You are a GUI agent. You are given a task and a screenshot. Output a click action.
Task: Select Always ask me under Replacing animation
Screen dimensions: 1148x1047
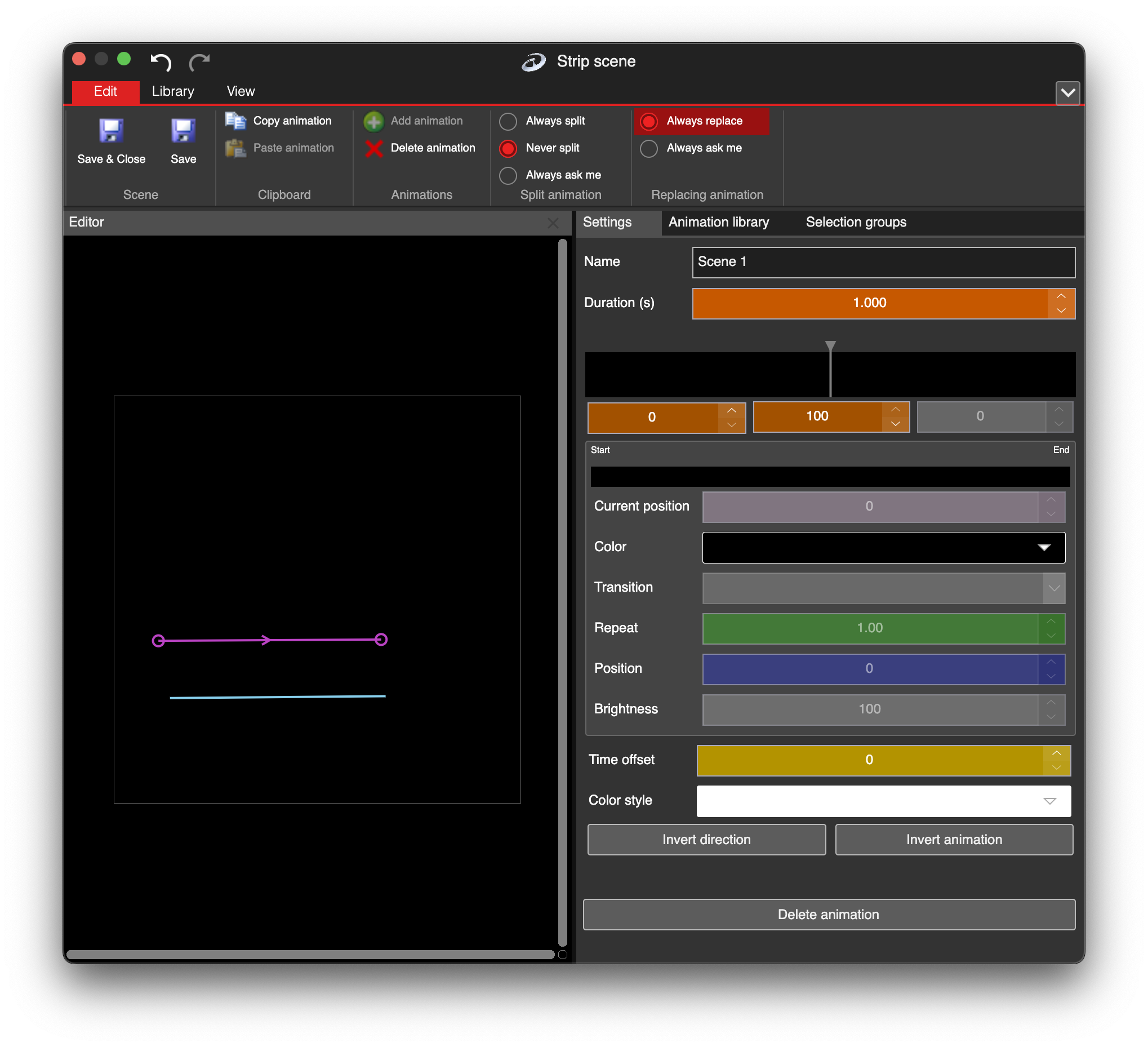click(648, 149)
